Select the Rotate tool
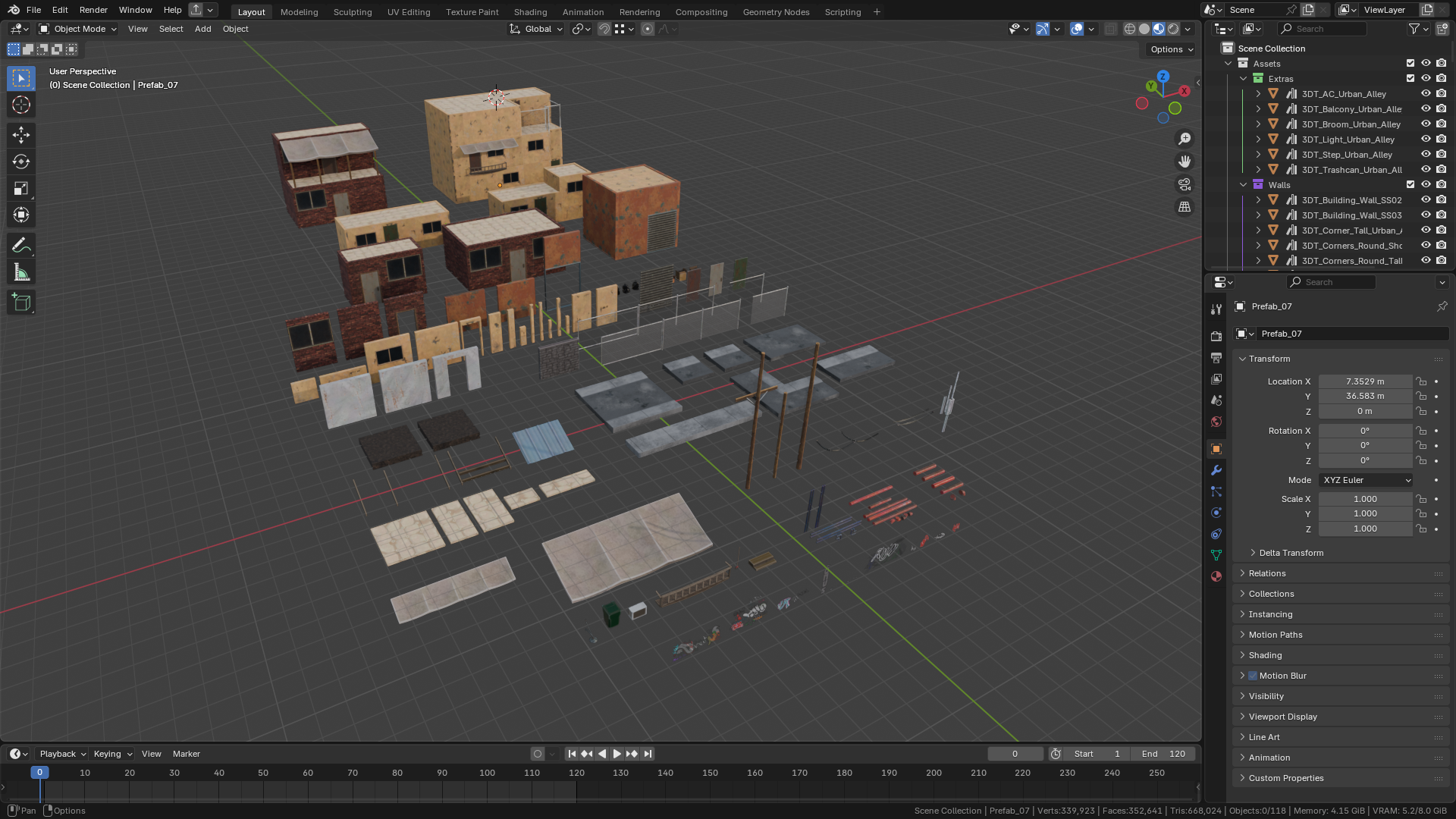This screenshot has width=1456, height=819. tap(21, 162)
